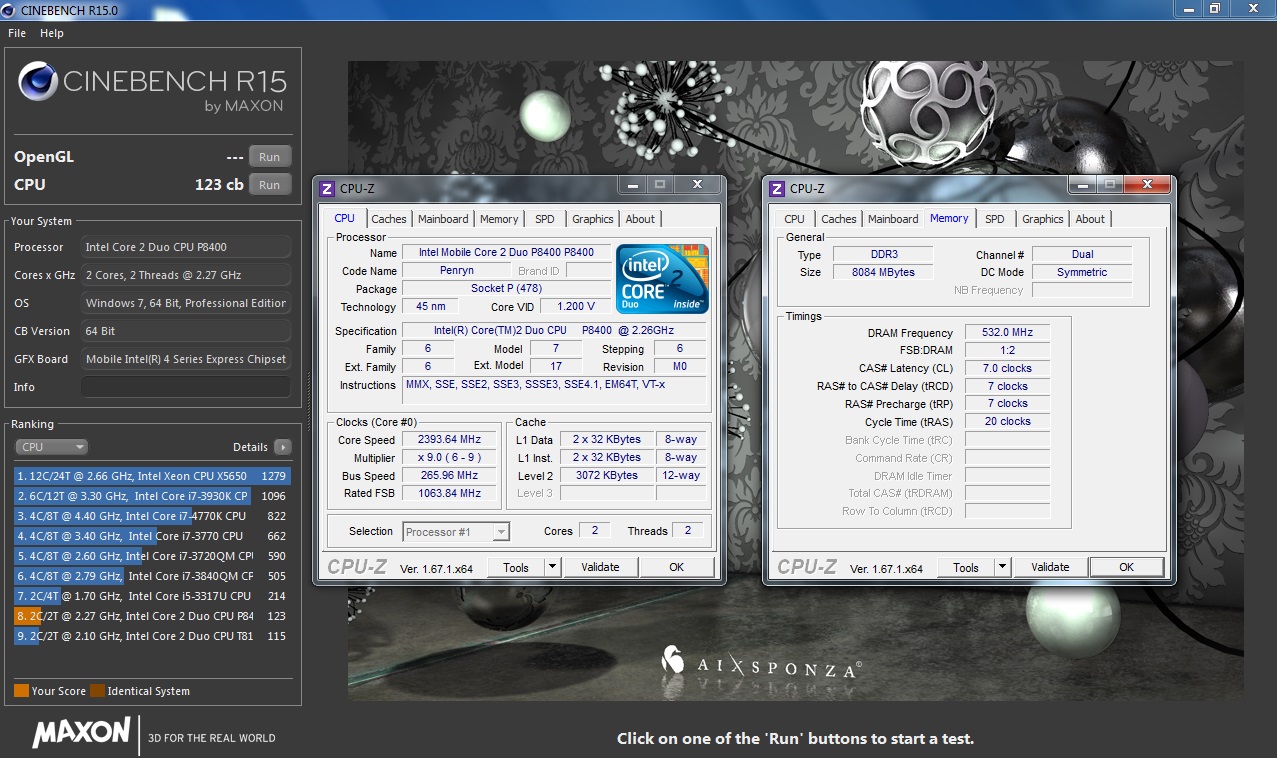Click Tools button in CPU tab window
Viewport: 1277px width, 758px height.
click(516, 567)
